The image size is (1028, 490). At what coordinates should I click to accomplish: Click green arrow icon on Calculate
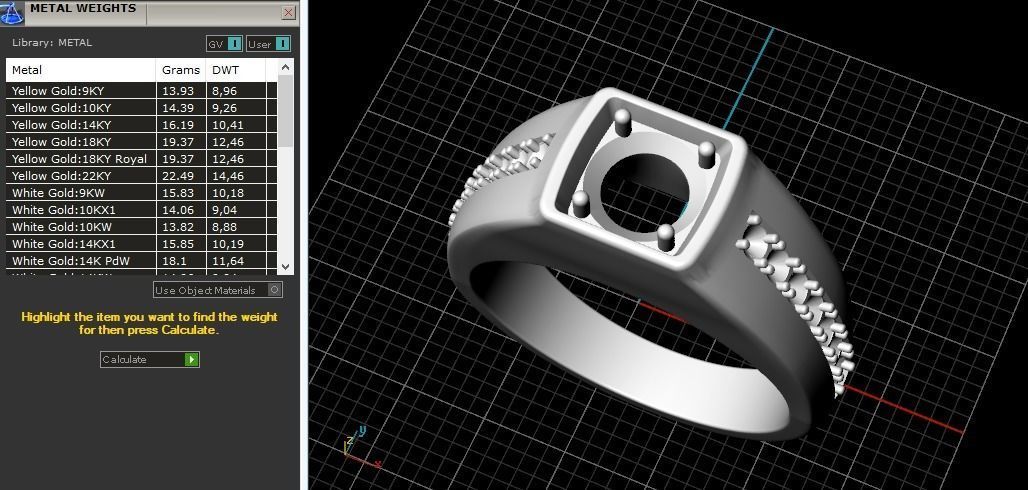pyautogui.click(x=191, y=359)
